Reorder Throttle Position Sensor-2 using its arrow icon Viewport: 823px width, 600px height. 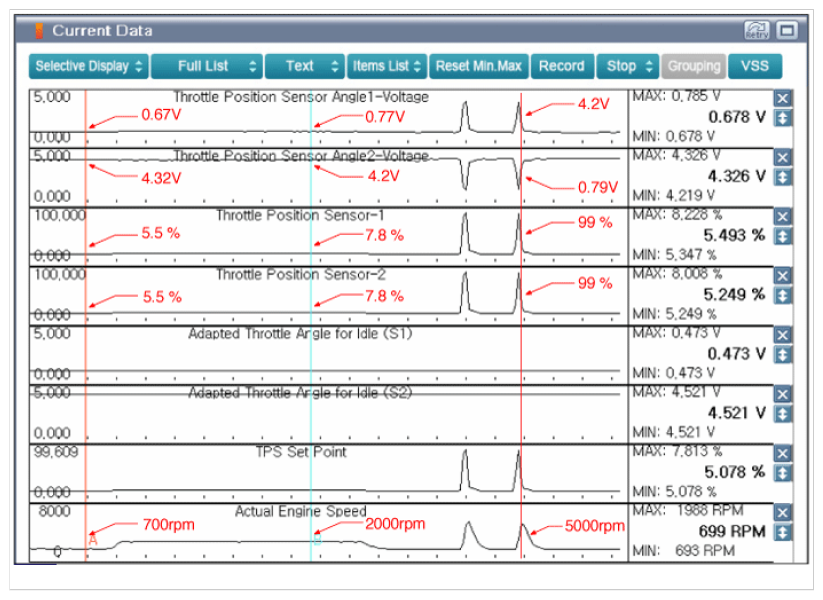783,295
